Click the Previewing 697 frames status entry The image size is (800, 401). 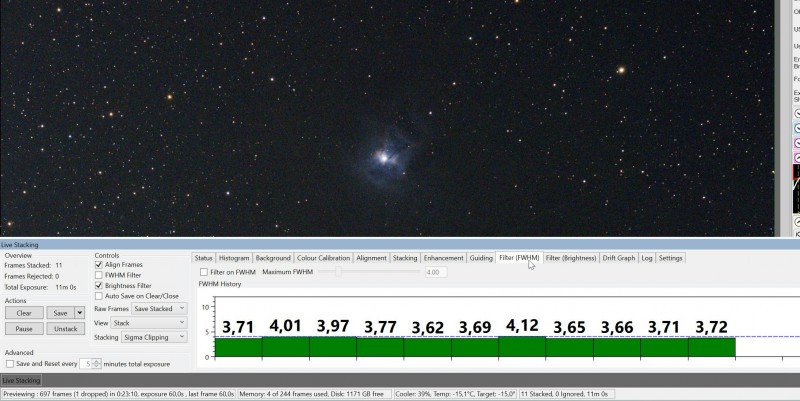point(118,394)
